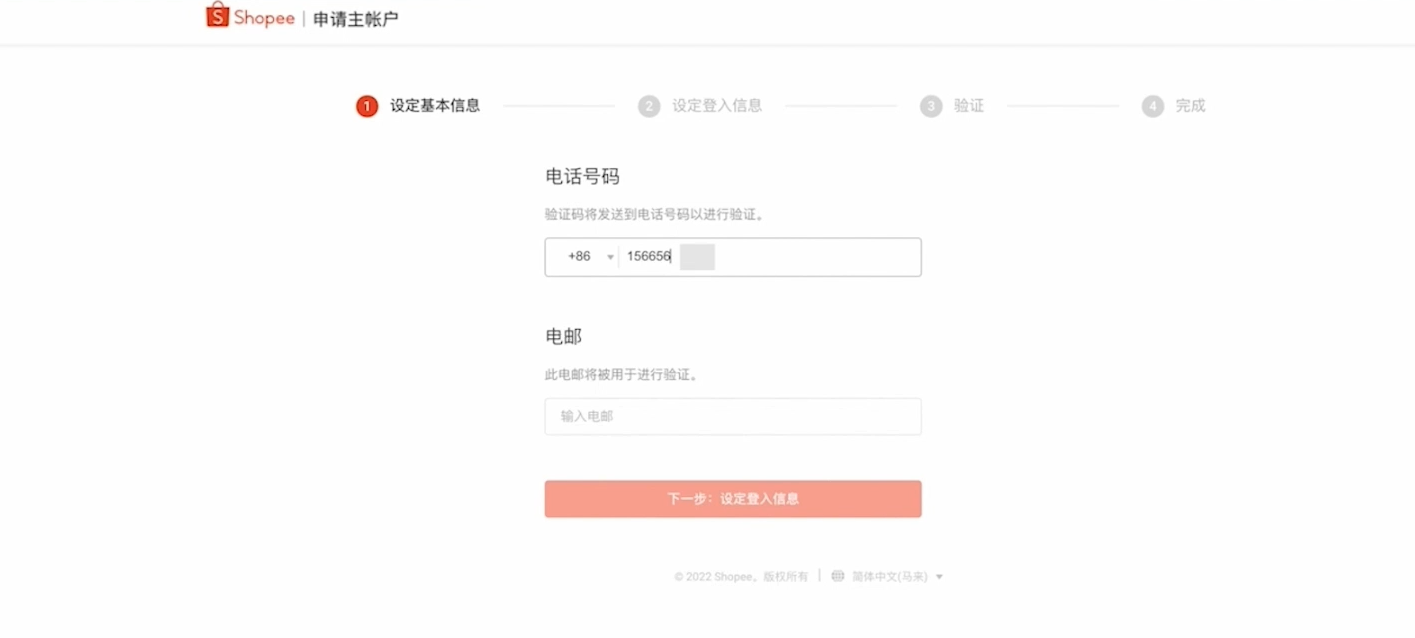Click the globe language icon in footer

point(838,576)
